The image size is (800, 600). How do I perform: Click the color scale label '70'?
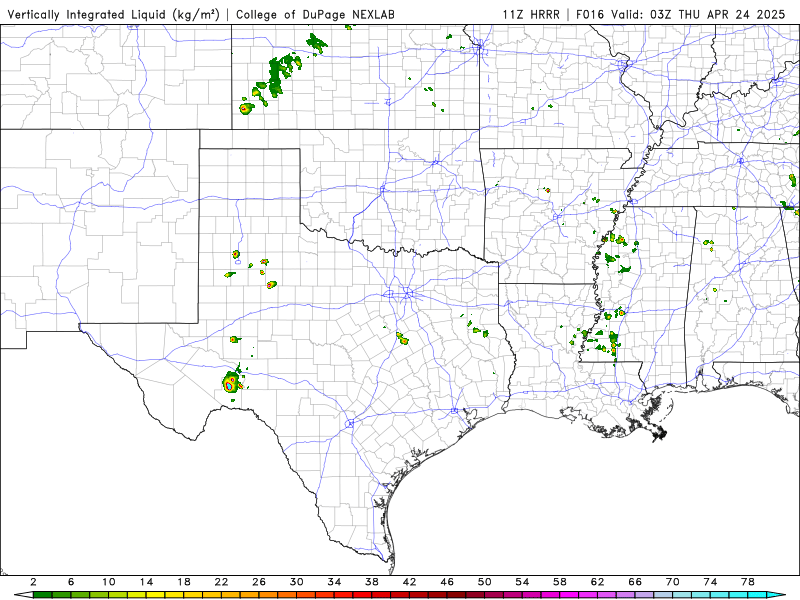tap(672, 582)
